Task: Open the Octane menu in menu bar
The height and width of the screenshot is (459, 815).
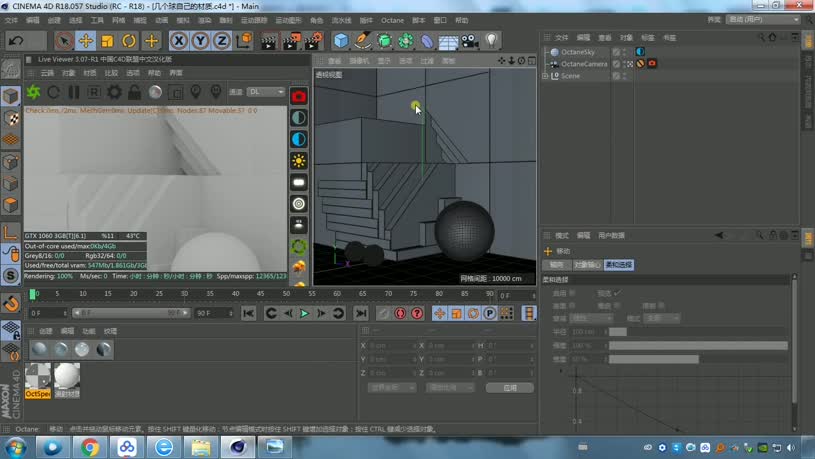Action: click(x=392, y=20)
